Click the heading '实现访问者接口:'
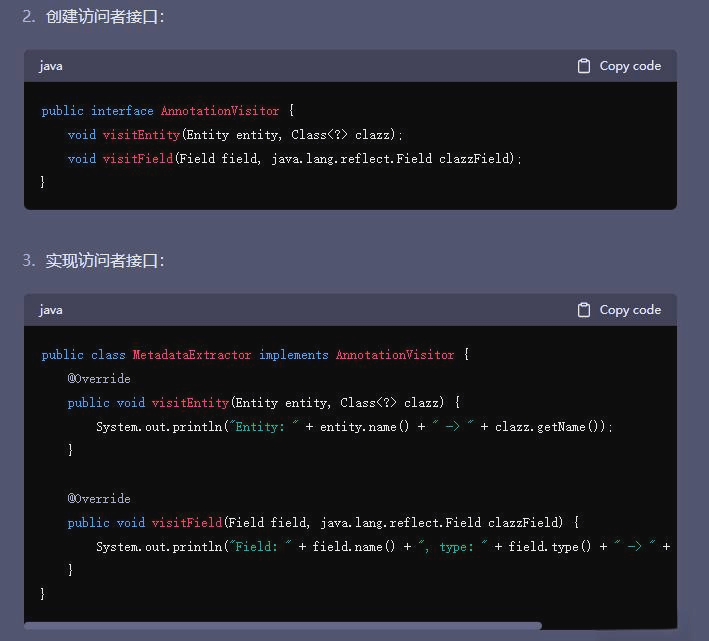This screenshot has height=641, width=709. 105,261
